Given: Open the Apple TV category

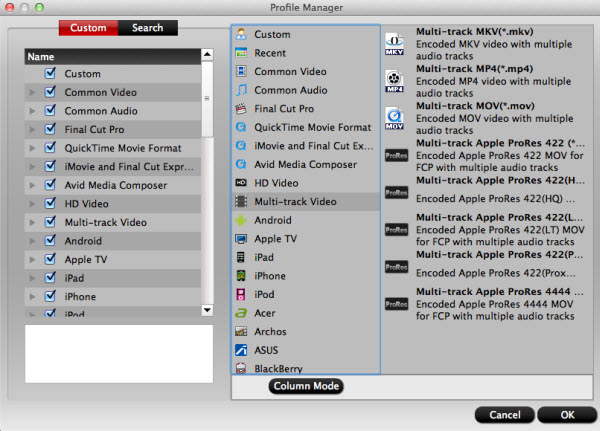Looking at the screenshot, I should [306, 239].
